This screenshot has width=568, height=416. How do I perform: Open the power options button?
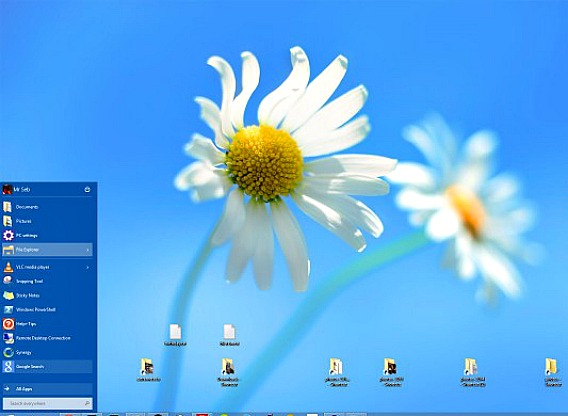87,189
